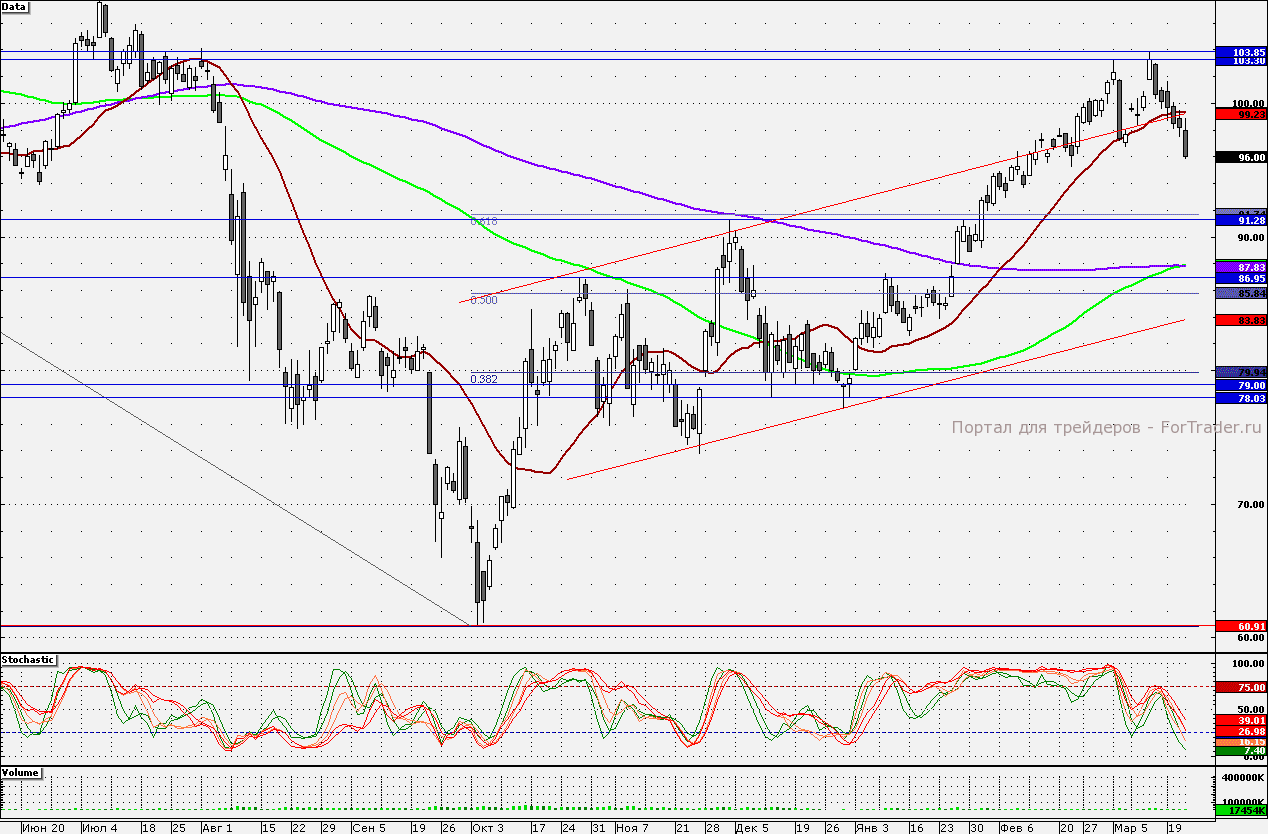Select the Stochastic indicator panel label
This screenshot has height=834, width=1268.
coord(28,660)
